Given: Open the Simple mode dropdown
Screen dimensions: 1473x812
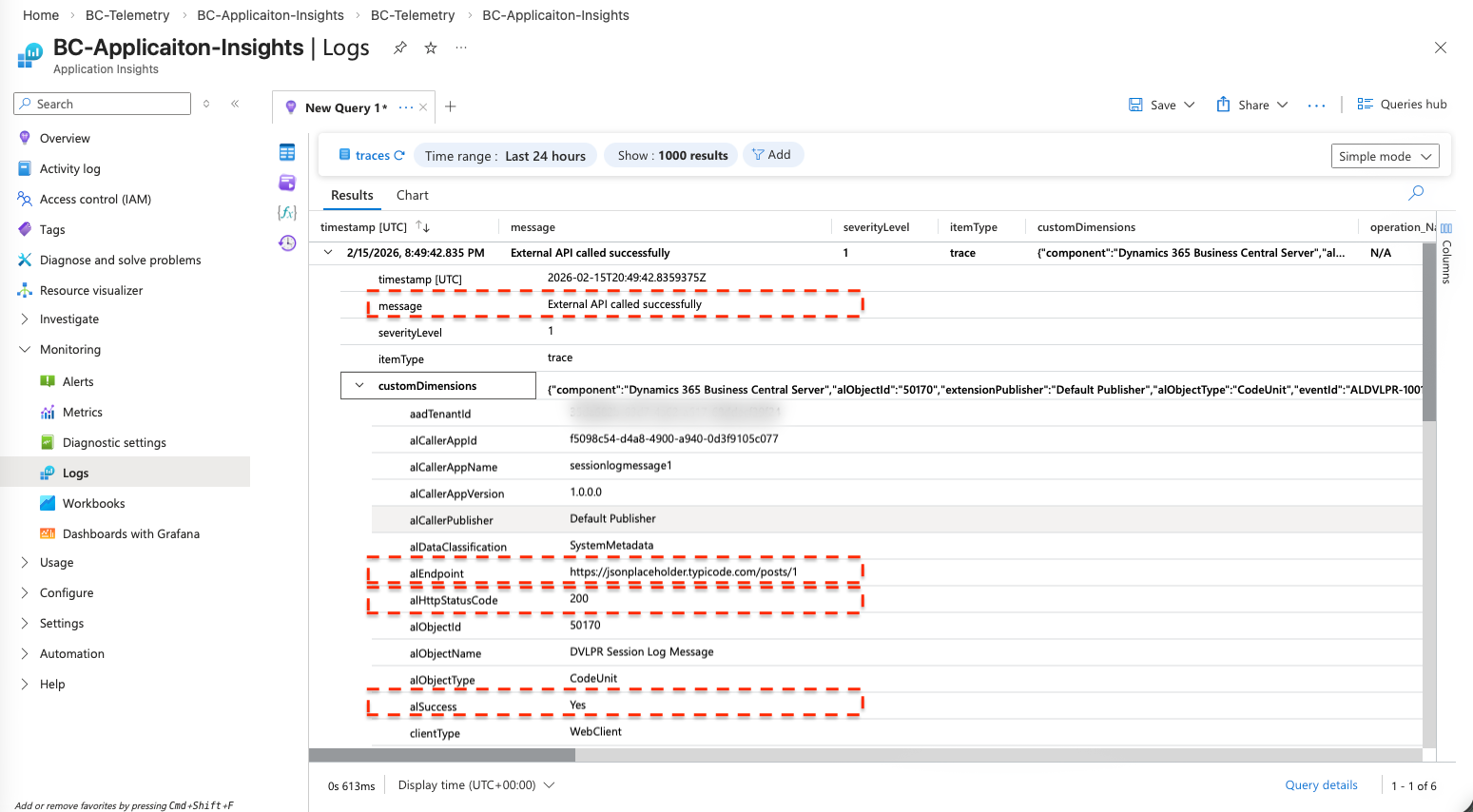Looking at the screenshot, I should click(1385, 156).
